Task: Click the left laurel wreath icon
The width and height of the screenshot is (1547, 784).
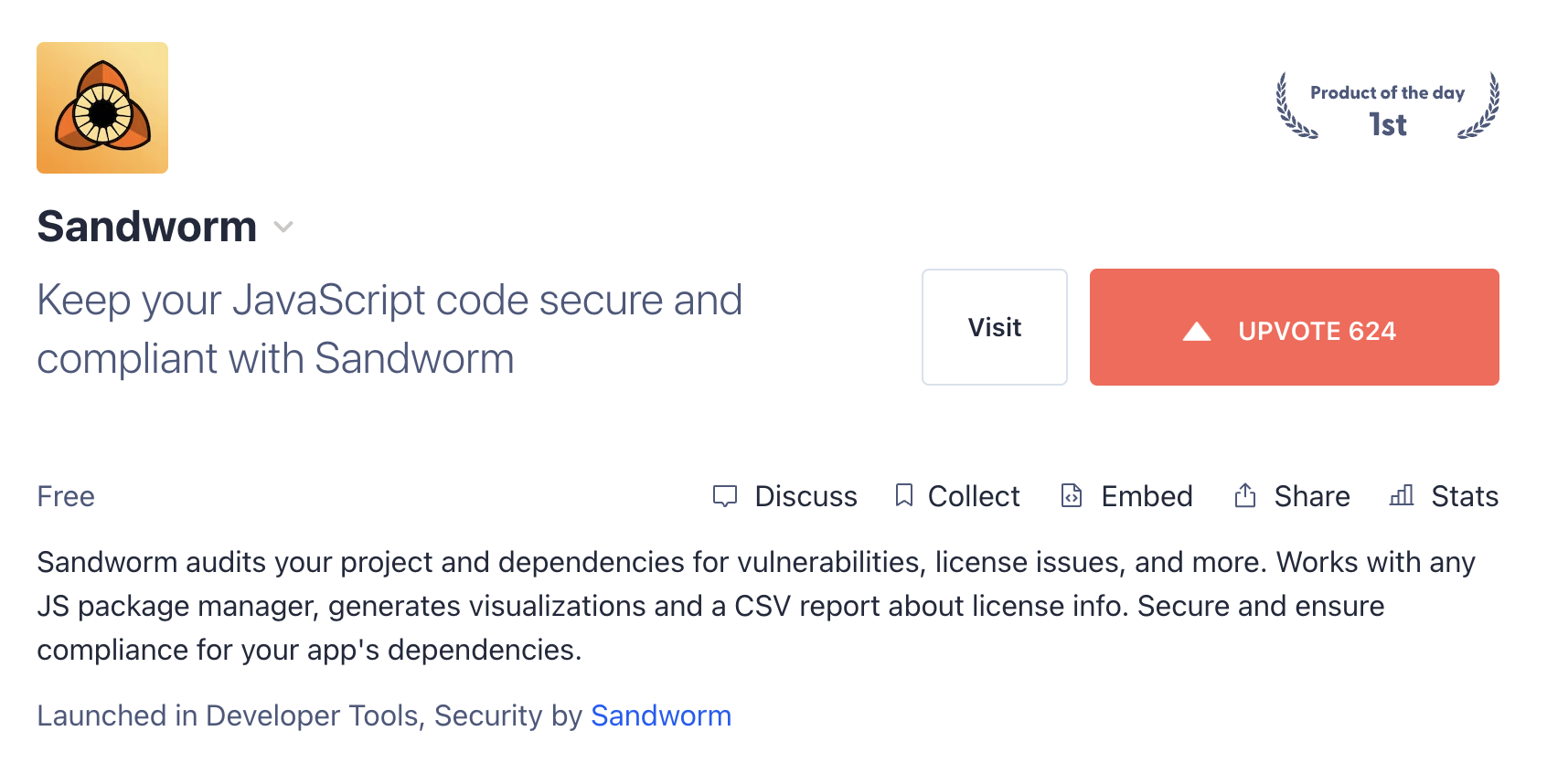Action: click(x=1294, y=107)
